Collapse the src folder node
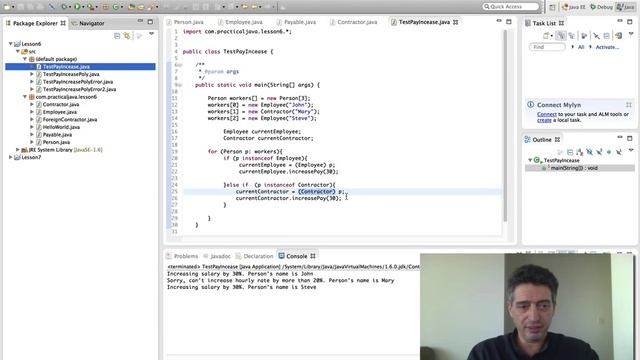The height and width of the screenshot is (360, 640). click(18, 51)
